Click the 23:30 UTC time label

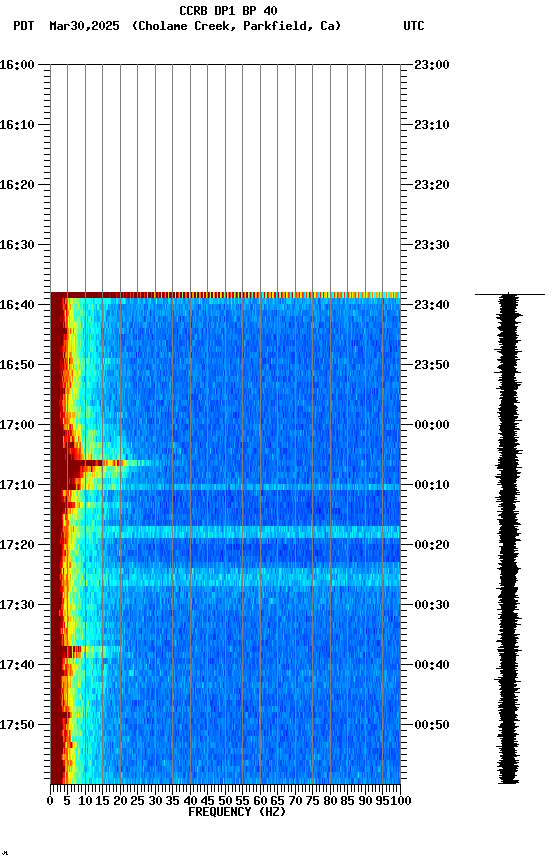(x=432, y=245)
